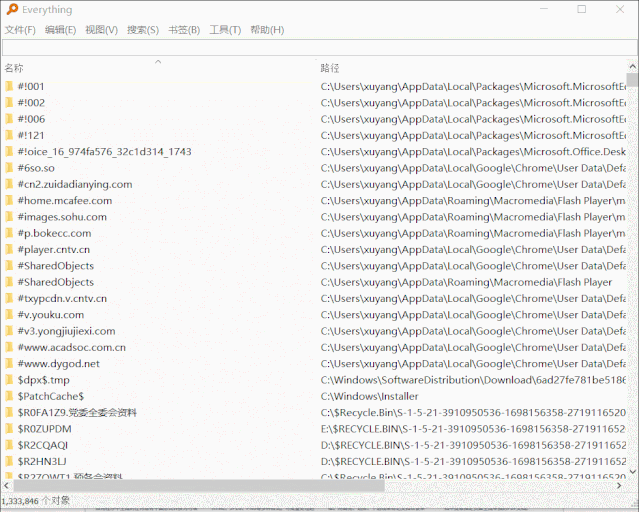Select the $PatchCache$ name
This screenshot has width=639, height=512.
[51, 396]
